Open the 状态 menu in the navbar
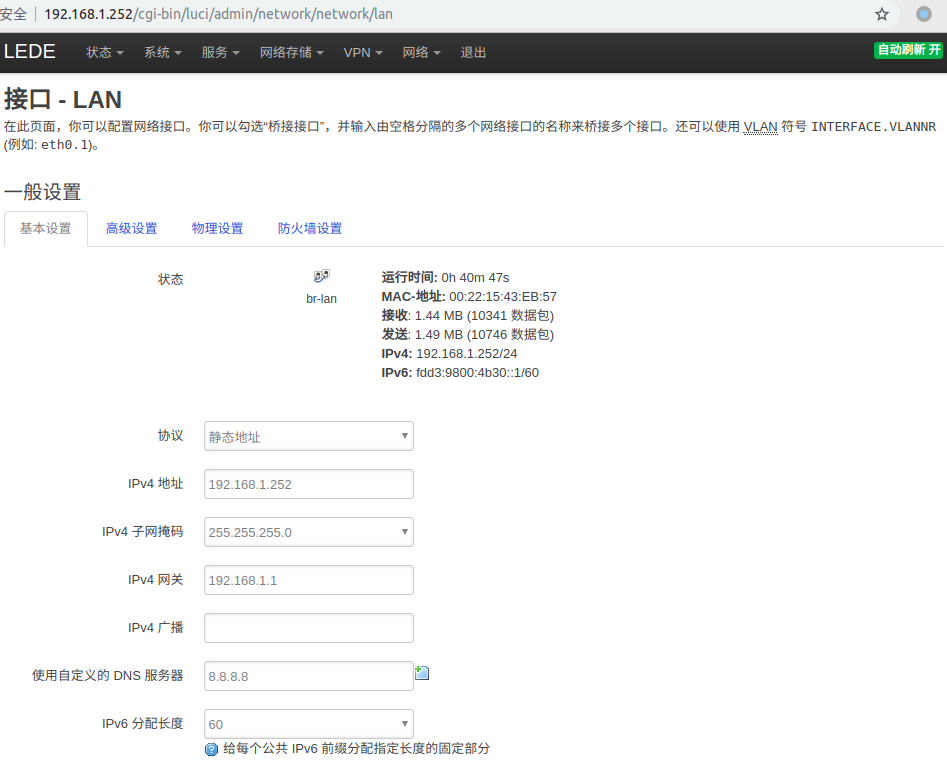Viewport: 947px width, 761px height. tap(104, 52)
